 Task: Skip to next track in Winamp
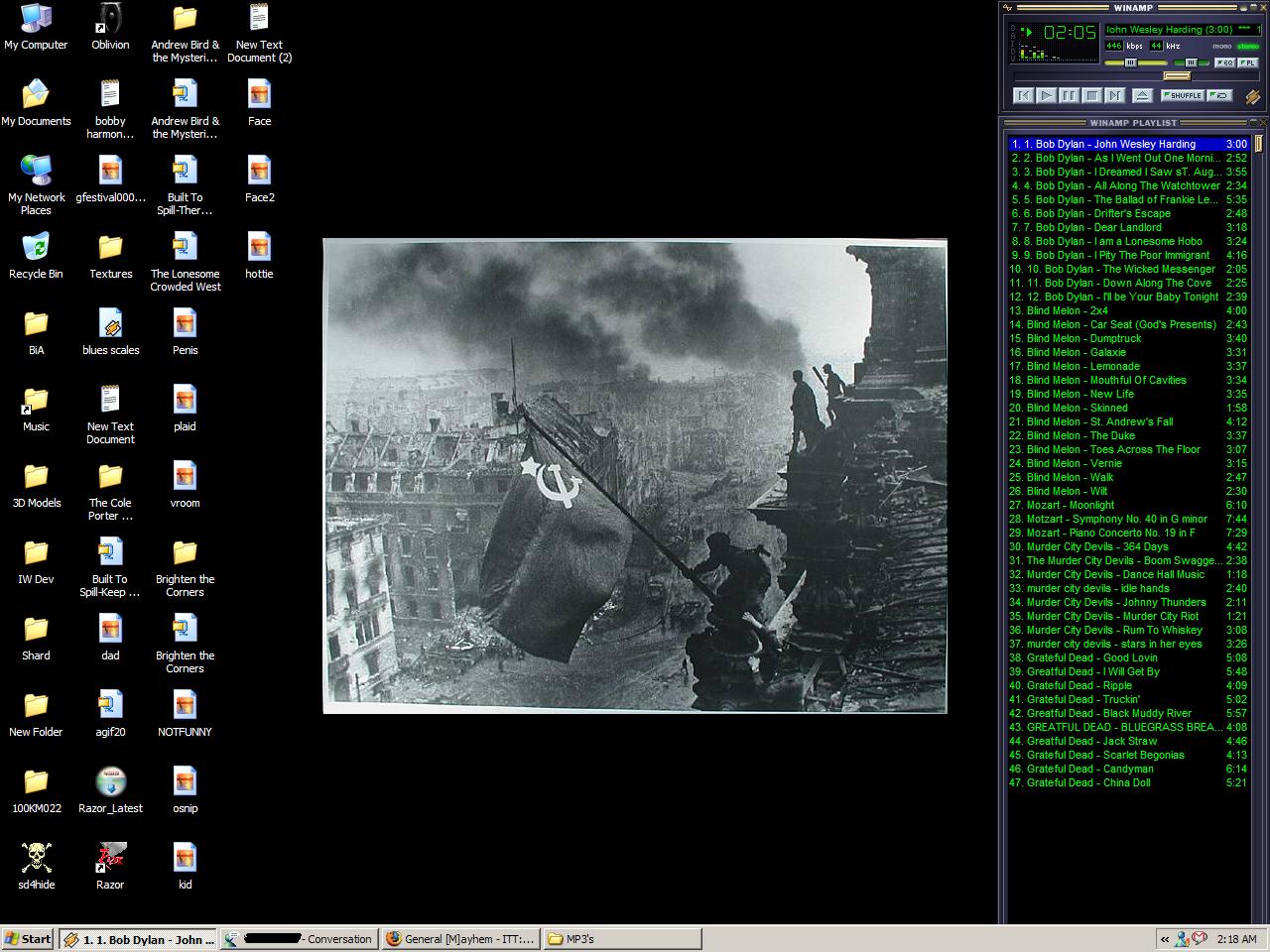1114,95
